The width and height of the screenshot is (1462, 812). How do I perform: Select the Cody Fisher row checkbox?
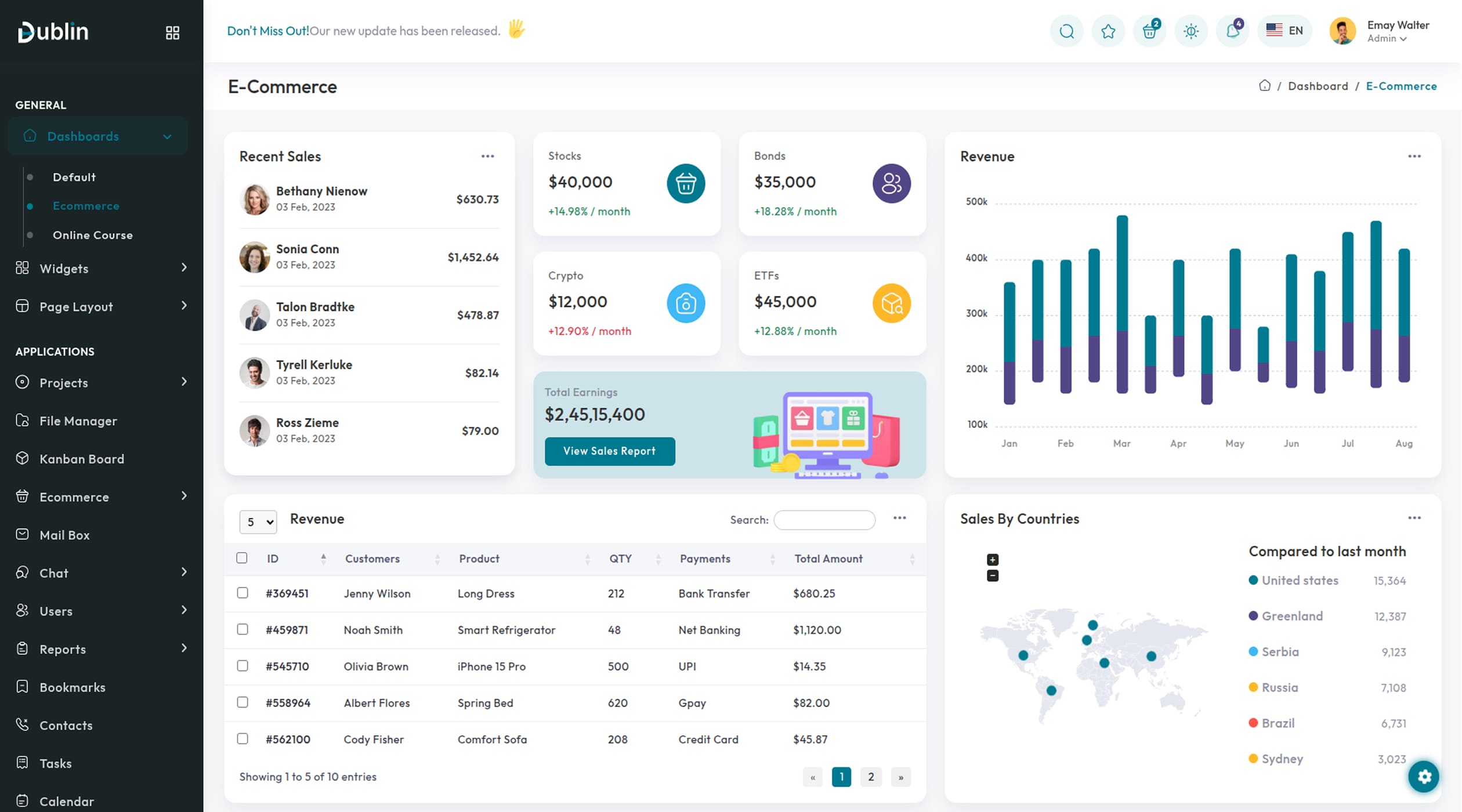click(243, 739)
